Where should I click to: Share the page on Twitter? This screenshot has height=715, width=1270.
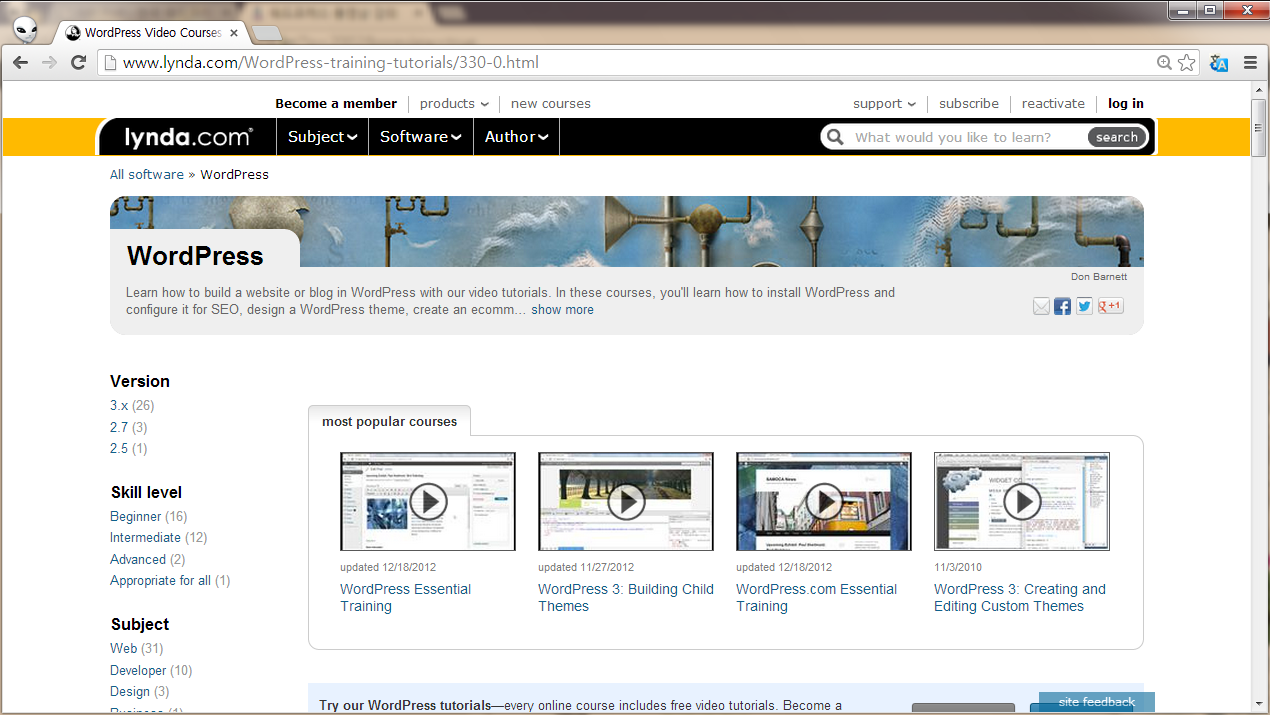coord(1084,306)
